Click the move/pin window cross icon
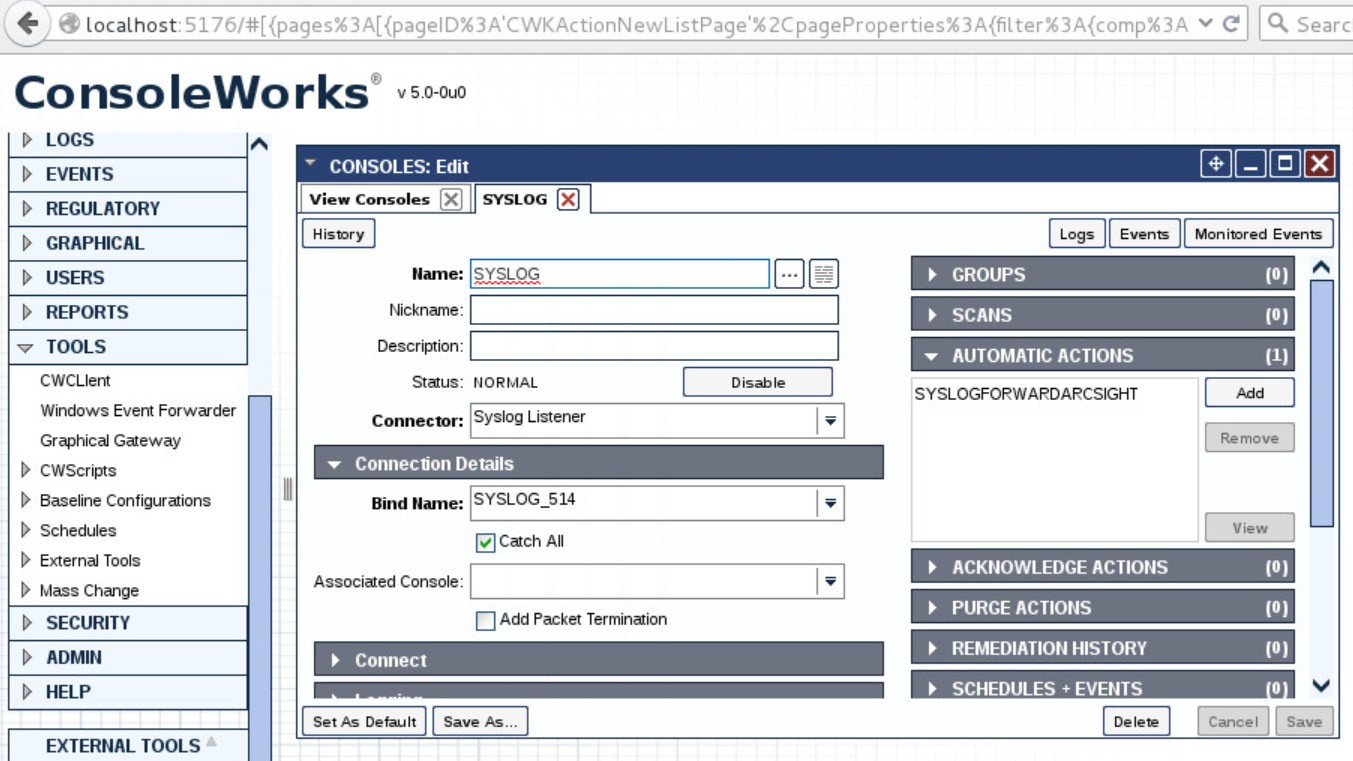1353x761 pixels. coord(1216,164)
